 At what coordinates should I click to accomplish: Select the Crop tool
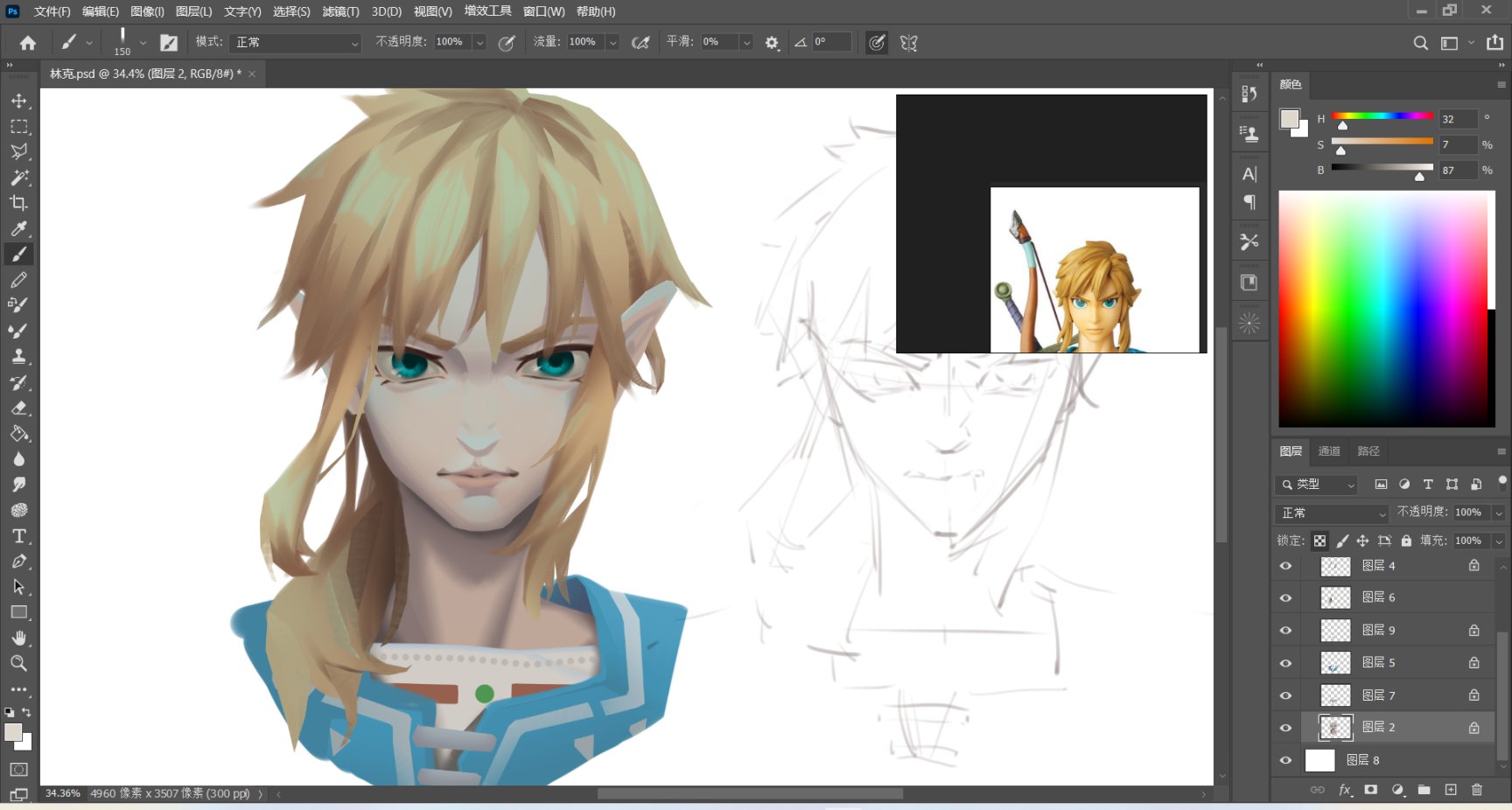click(18, 203)
